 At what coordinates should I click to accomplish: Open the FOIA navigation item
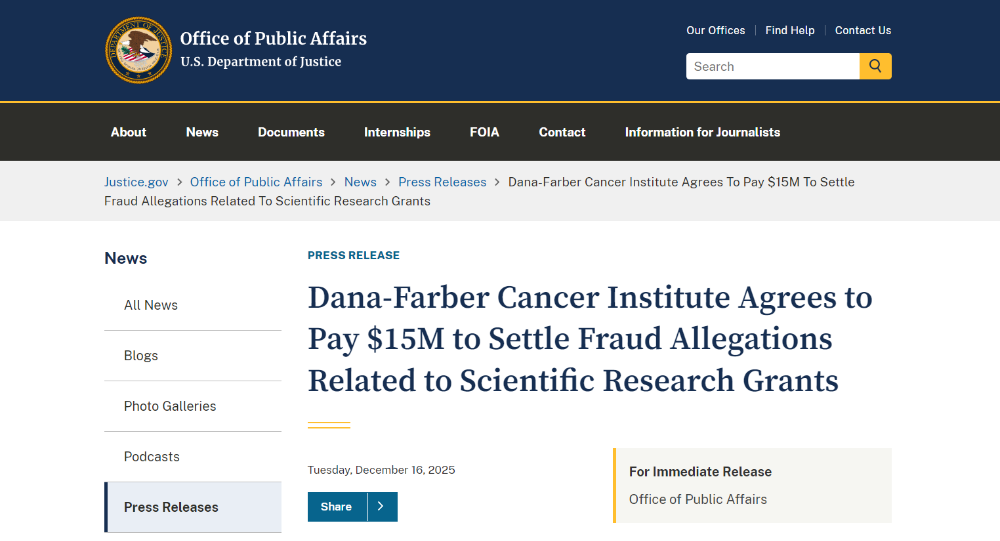click(x=484, y=132)
